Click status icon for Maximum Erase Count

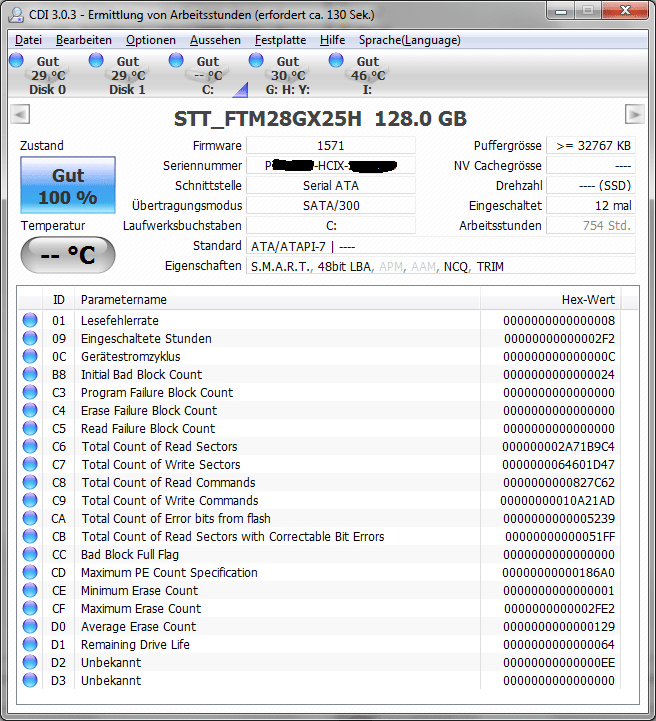coord(30,608)
